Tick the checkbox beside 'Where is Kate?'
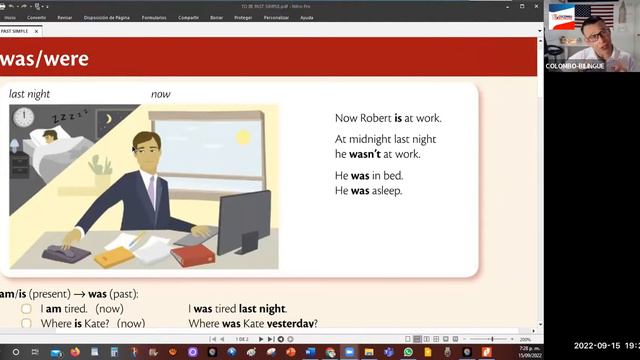The height and width of the screenshot is (360, 640). (26, 323)
